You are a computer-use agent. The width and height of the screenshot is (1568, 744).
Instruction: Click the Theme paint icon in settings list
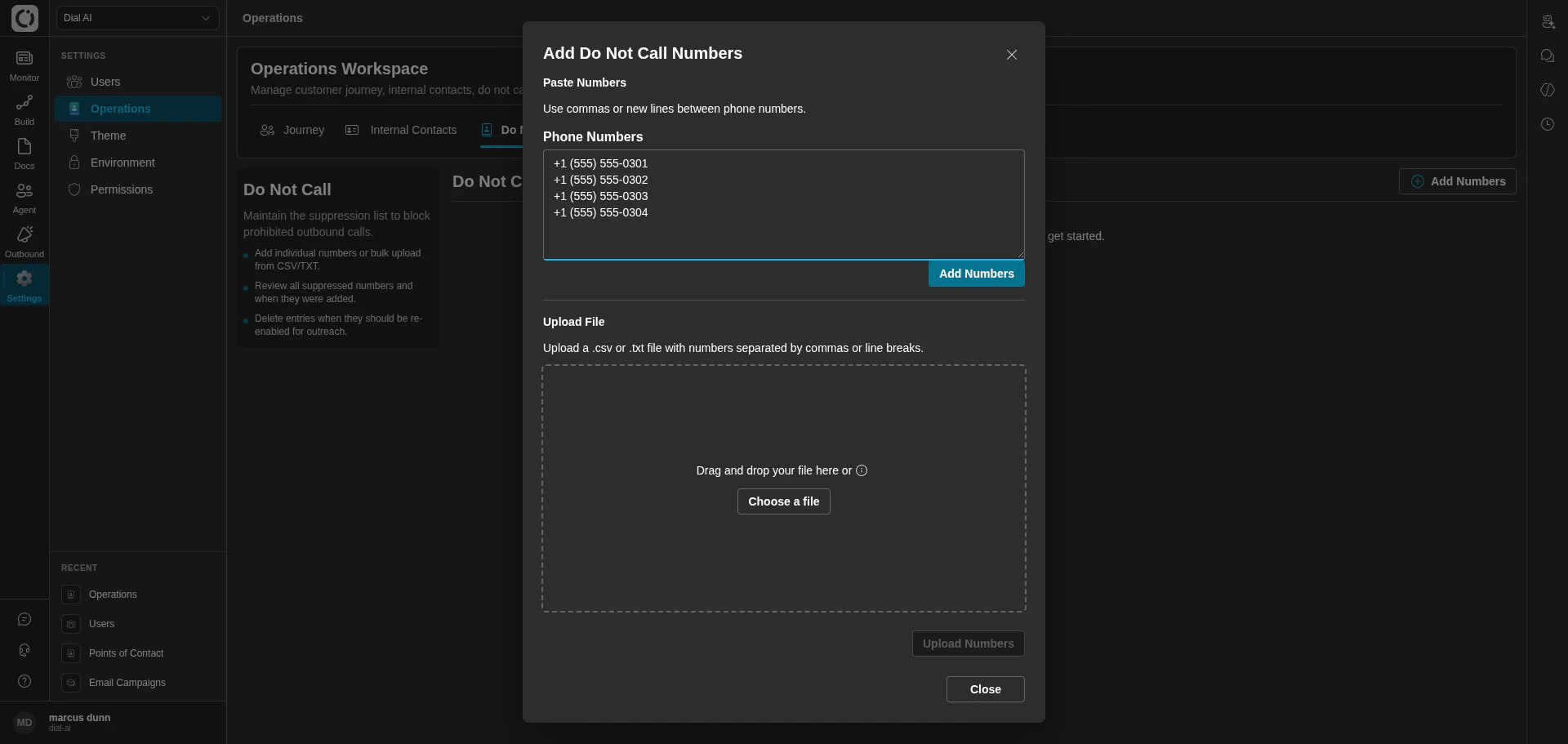click(74, 136)
